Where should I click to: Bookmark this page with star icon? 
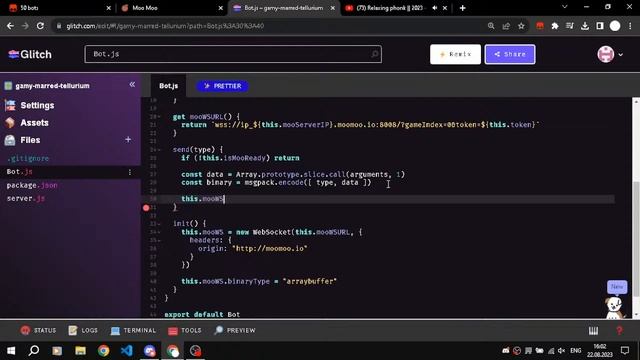[x=521, y=26]
